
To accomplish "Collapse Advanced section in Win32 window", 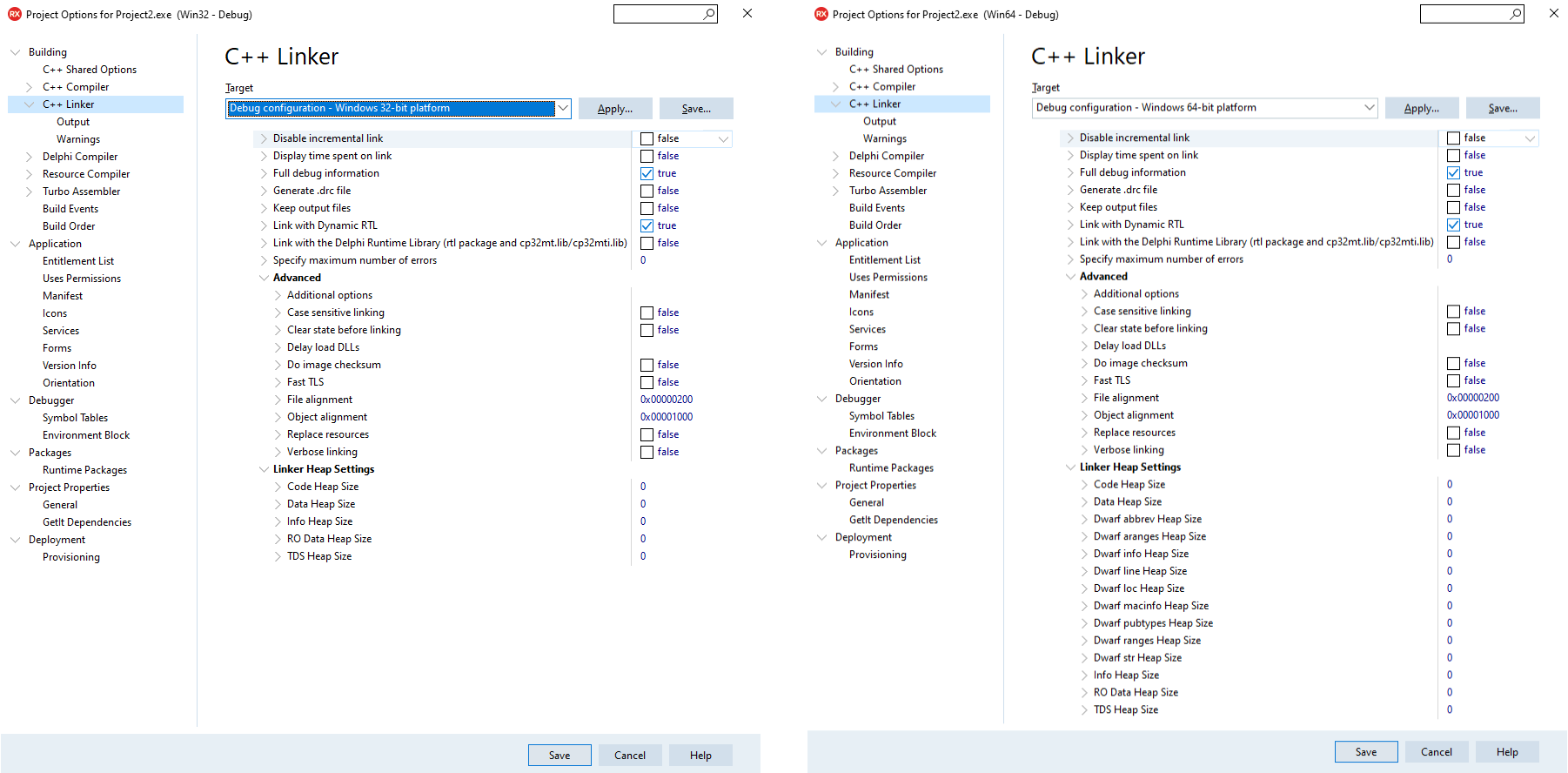I will coord(264,278).
